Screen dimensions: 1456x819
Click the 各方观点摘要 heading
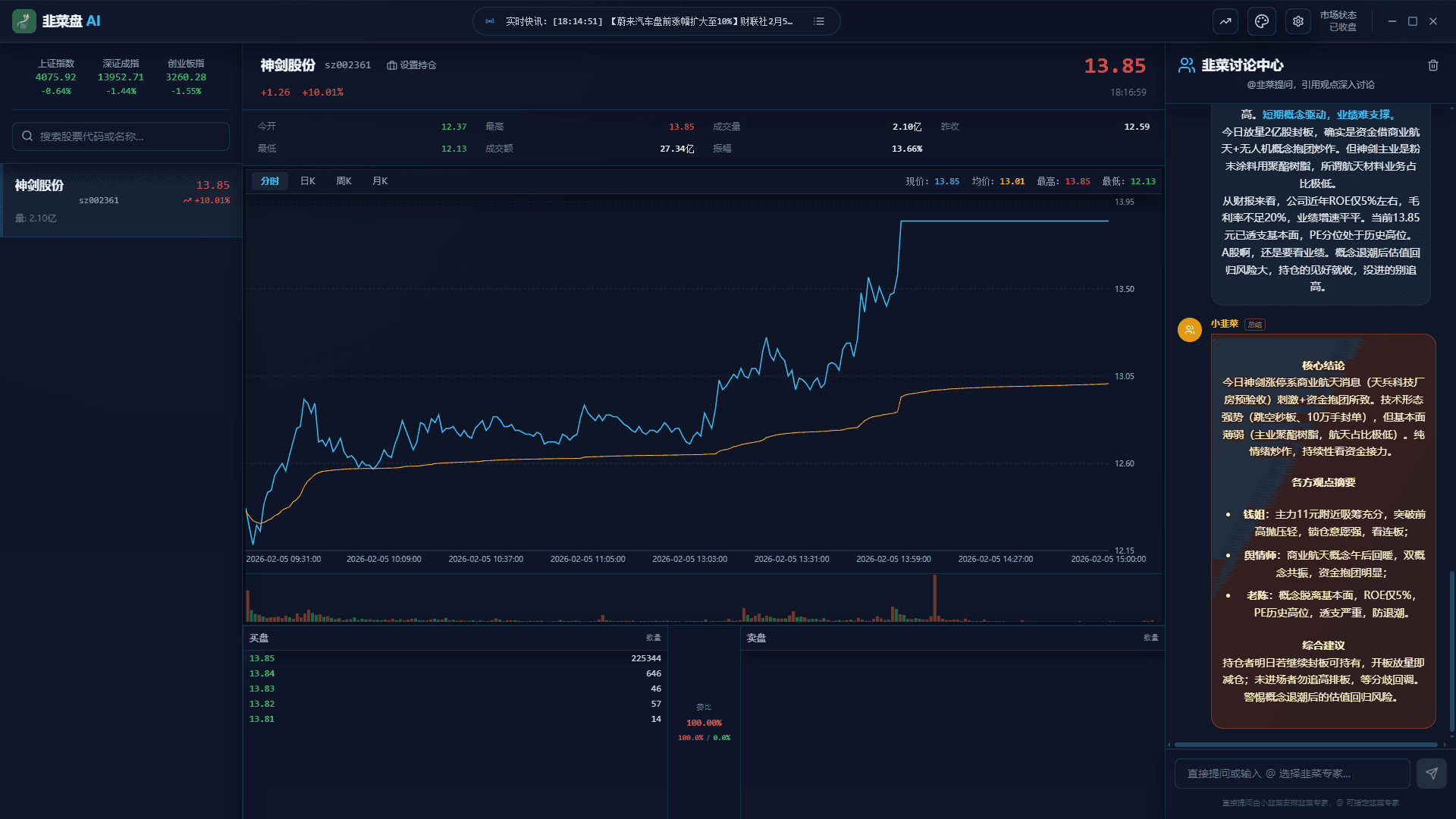(x=1323, y=482)
